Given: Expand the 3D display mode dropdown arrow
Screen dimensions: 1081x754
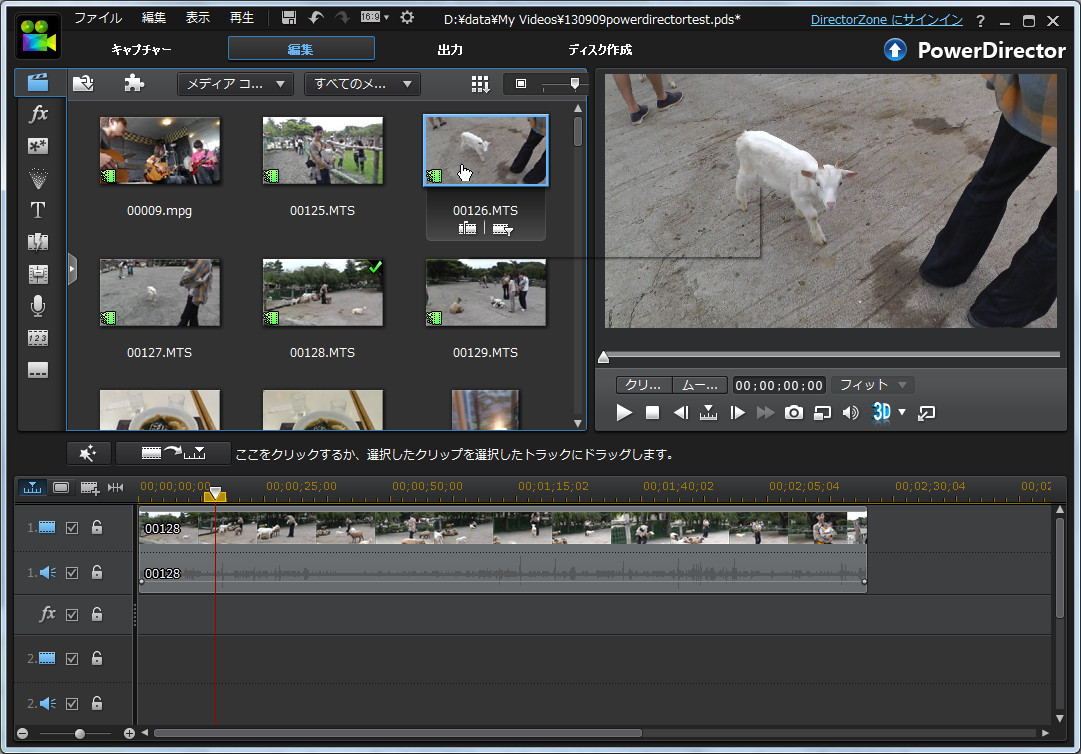Looking at the screenshot, I should coord(901,412).
